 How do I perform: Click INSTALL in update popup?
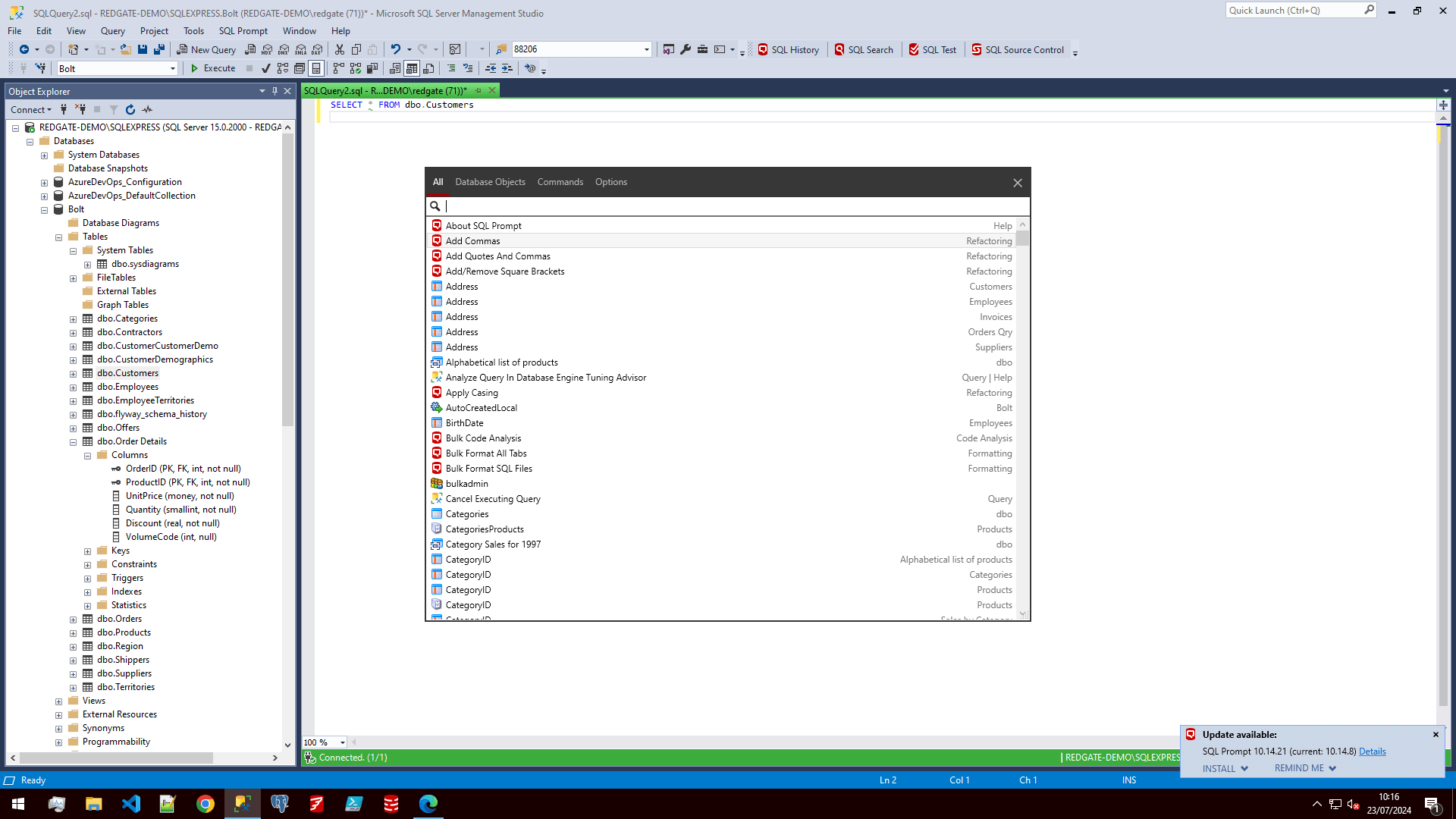click(x=1219, y=768)
